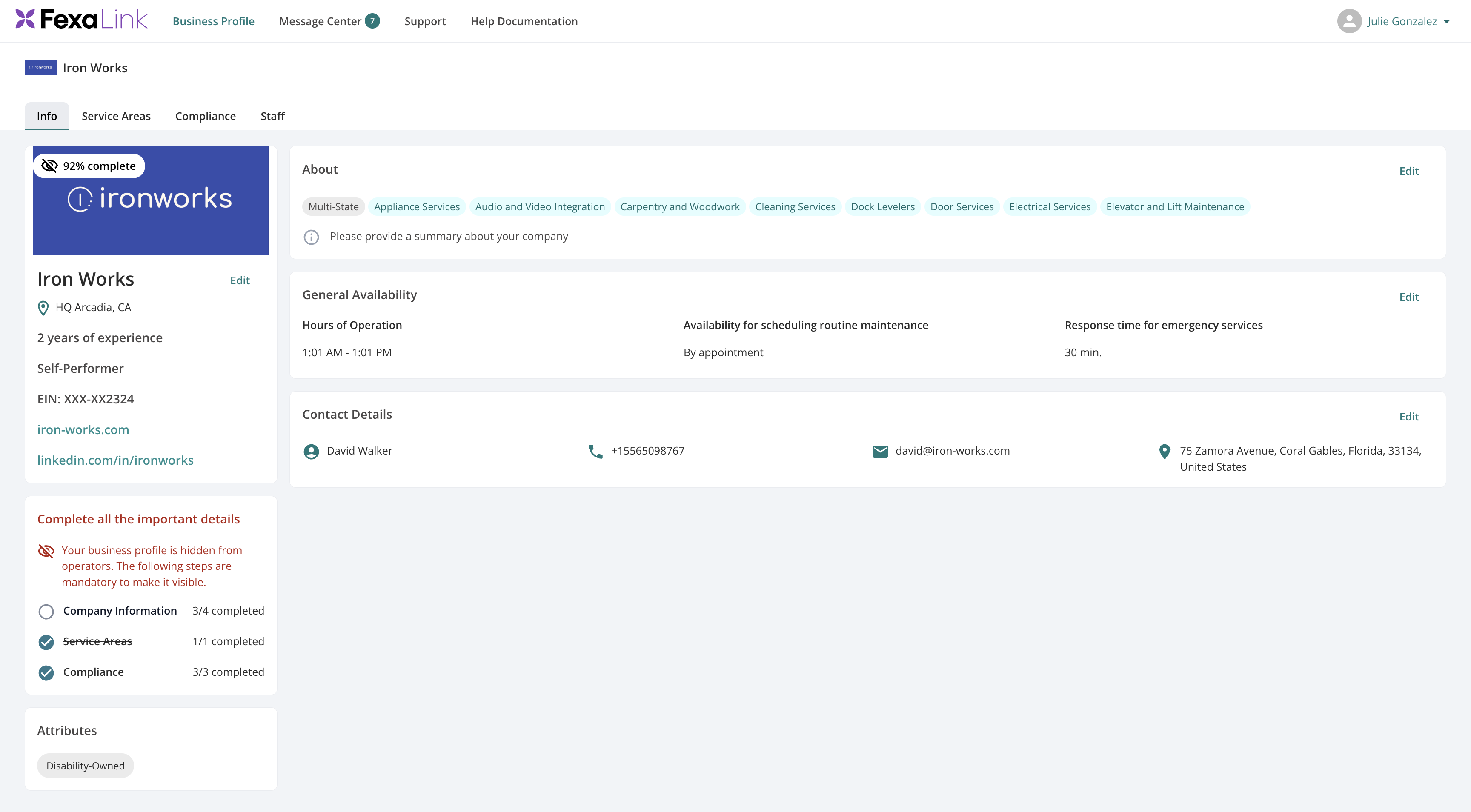Click the red hidden-profile eye icon

[46, 550]
